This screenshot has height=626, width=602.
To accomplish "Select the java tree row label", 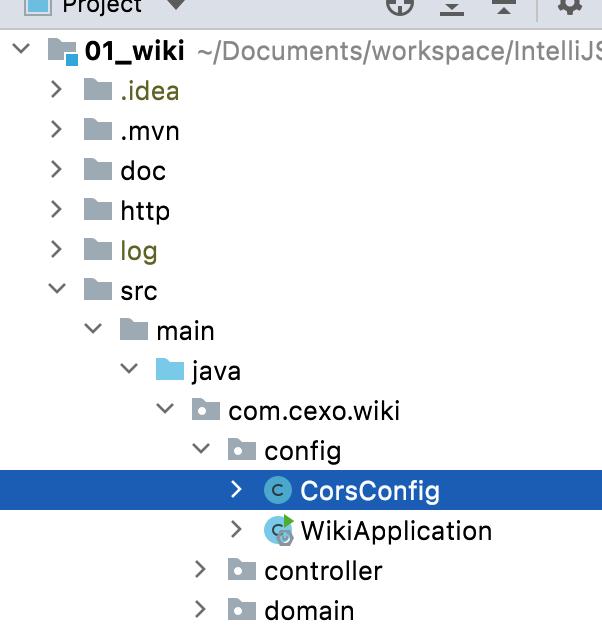I will click(x=216, y=371).
